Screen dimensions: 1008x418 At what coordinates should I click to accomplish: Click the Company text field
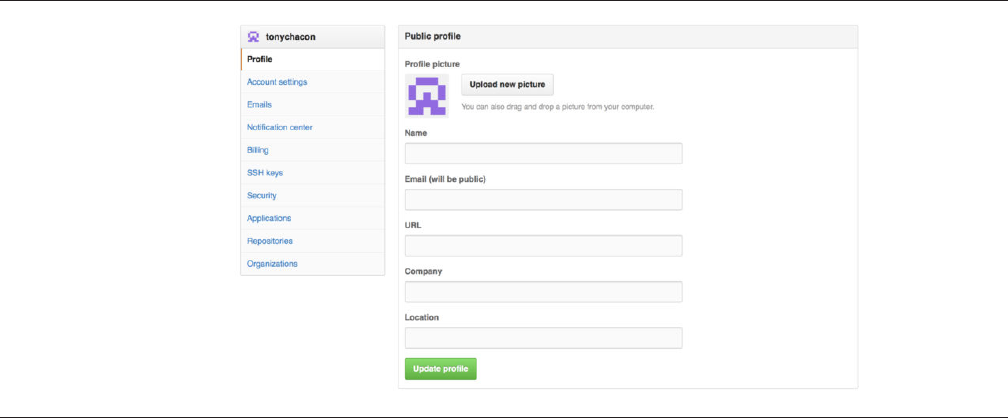(543, 292)
